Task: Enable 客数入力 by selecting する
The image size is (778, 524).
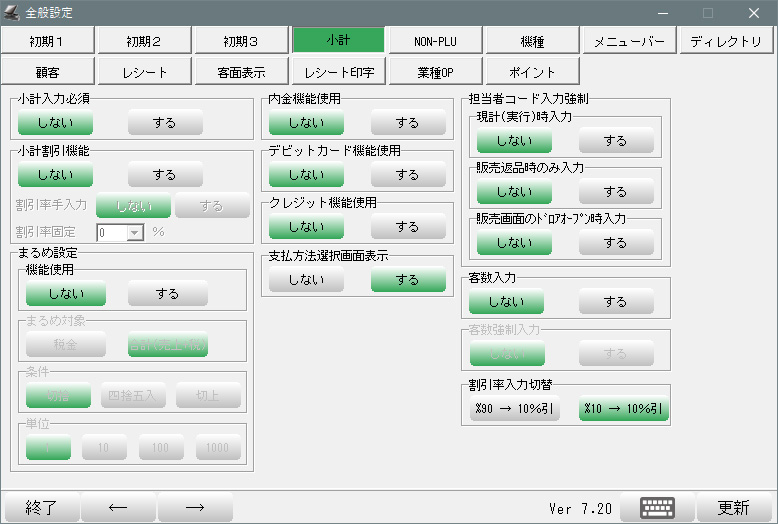Action: tap(616, 301)
